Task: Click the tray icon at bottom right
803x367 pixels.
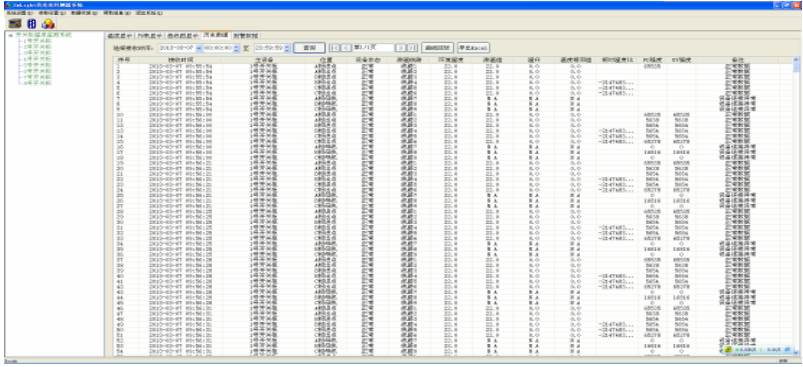Action: coord(728,349)
